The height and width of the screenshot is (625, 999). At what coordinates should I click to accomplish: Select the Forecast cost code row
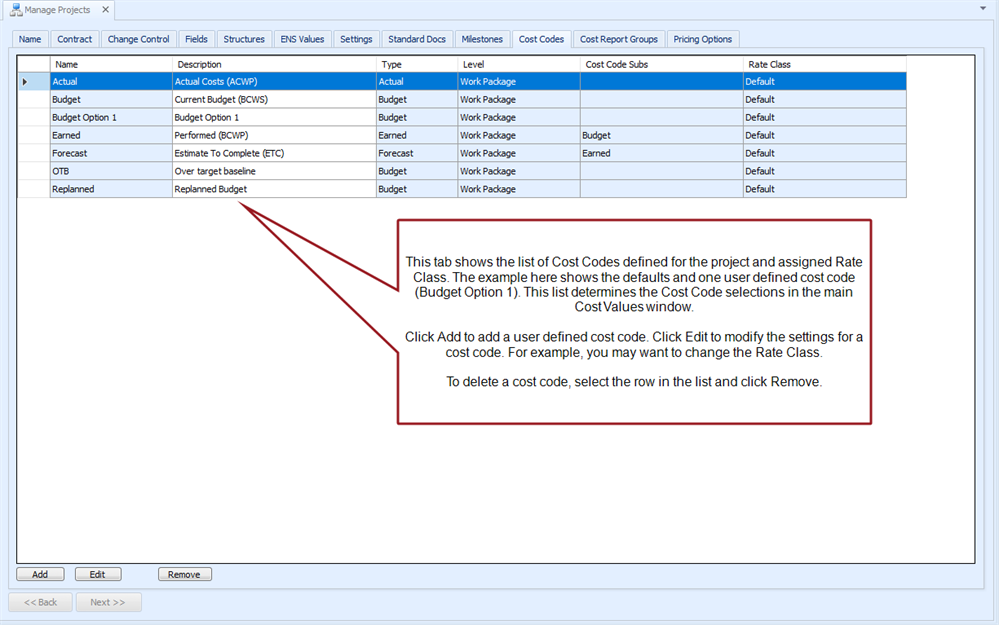(110, 154)
